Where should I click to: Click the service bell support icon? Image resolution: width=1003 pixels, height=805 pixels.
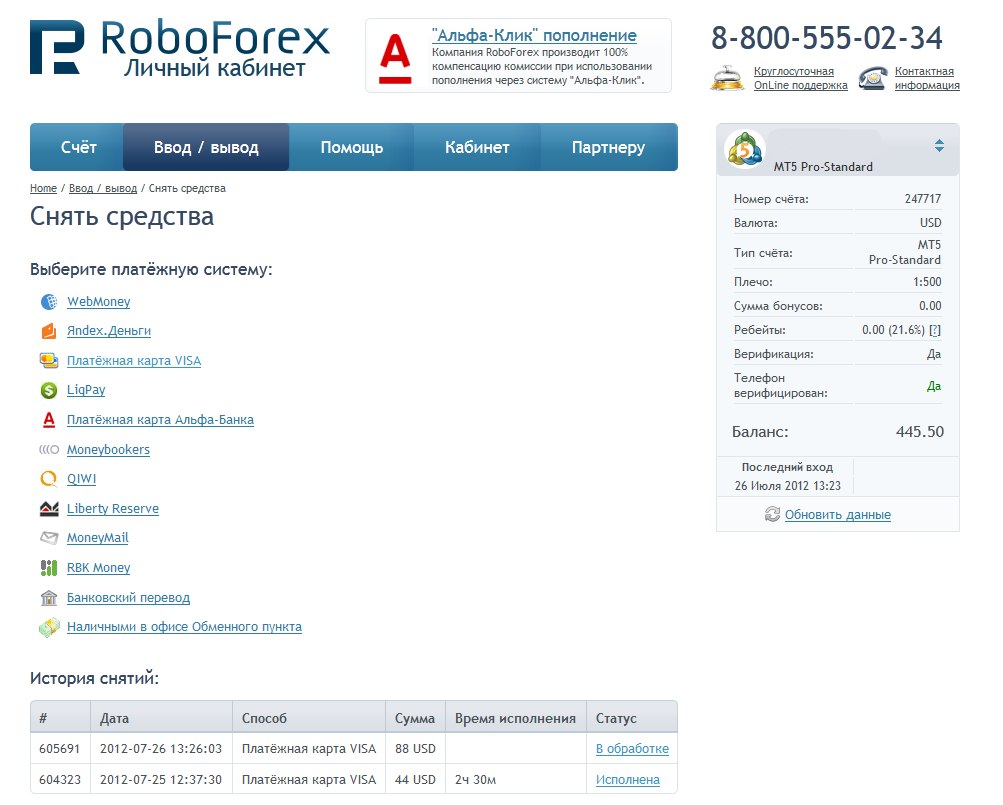pos(727,78)
